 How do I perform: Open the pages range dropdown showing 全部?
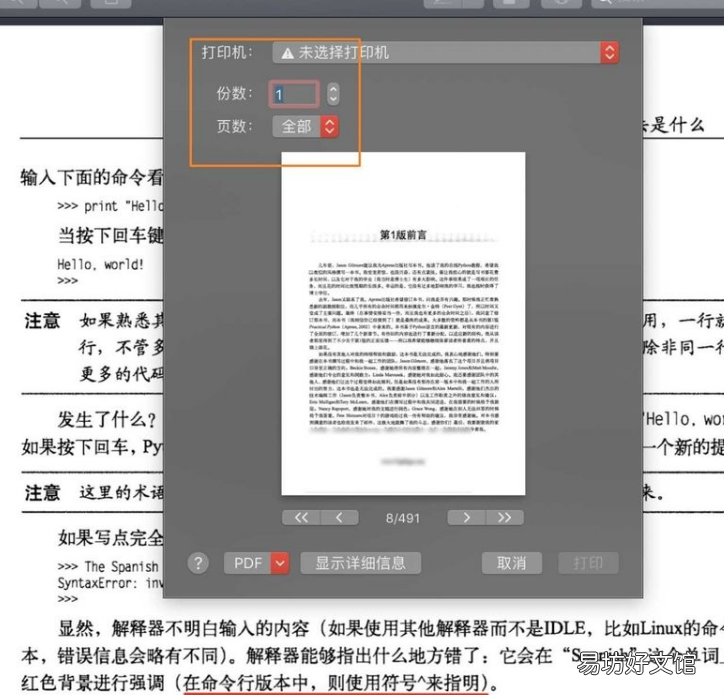coord(305,126)
